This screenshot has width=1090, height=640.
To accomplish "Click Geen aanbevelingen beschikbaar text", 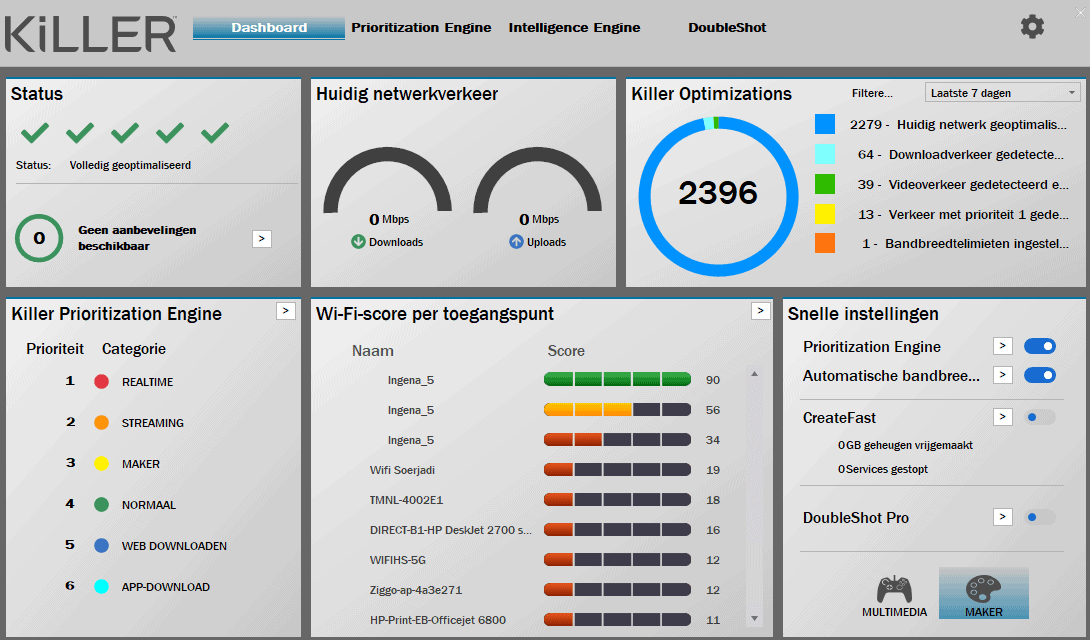I will tap(137, 238).
